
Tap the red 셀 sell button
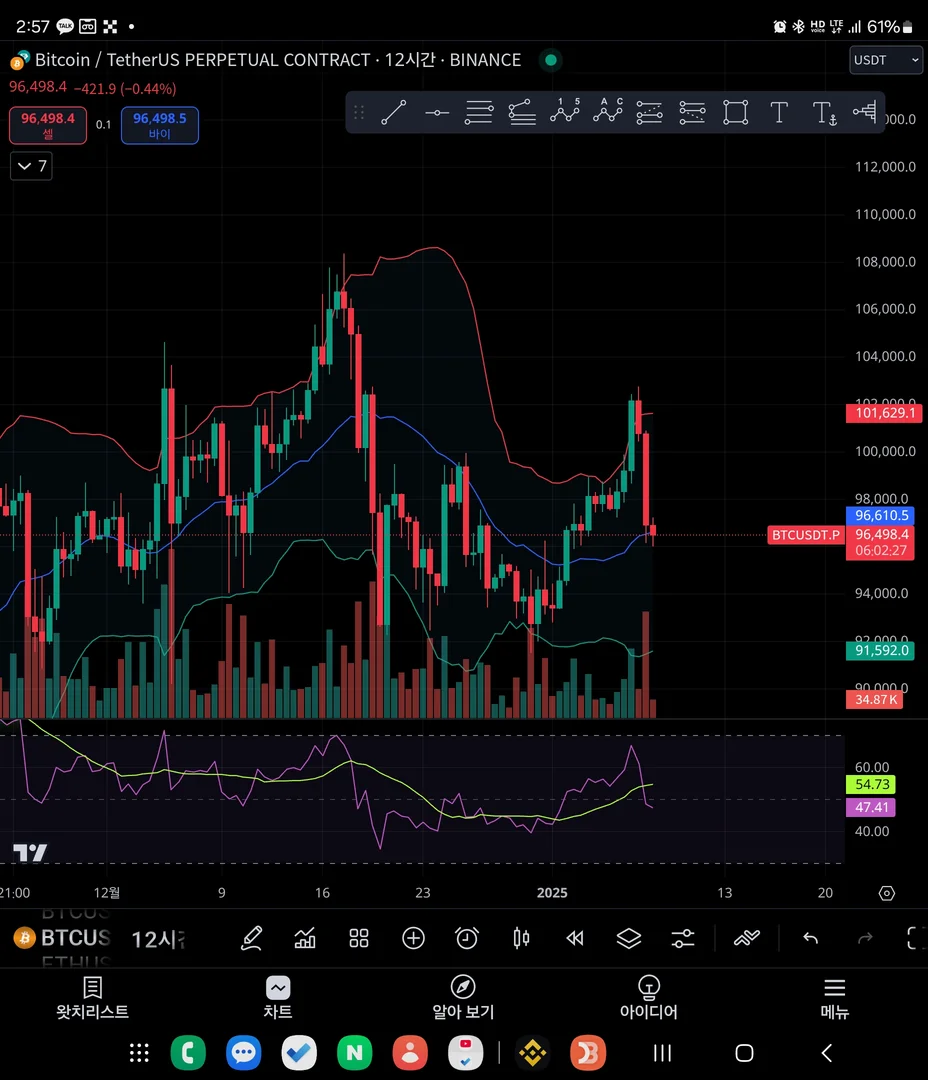[x=48, y=125]
